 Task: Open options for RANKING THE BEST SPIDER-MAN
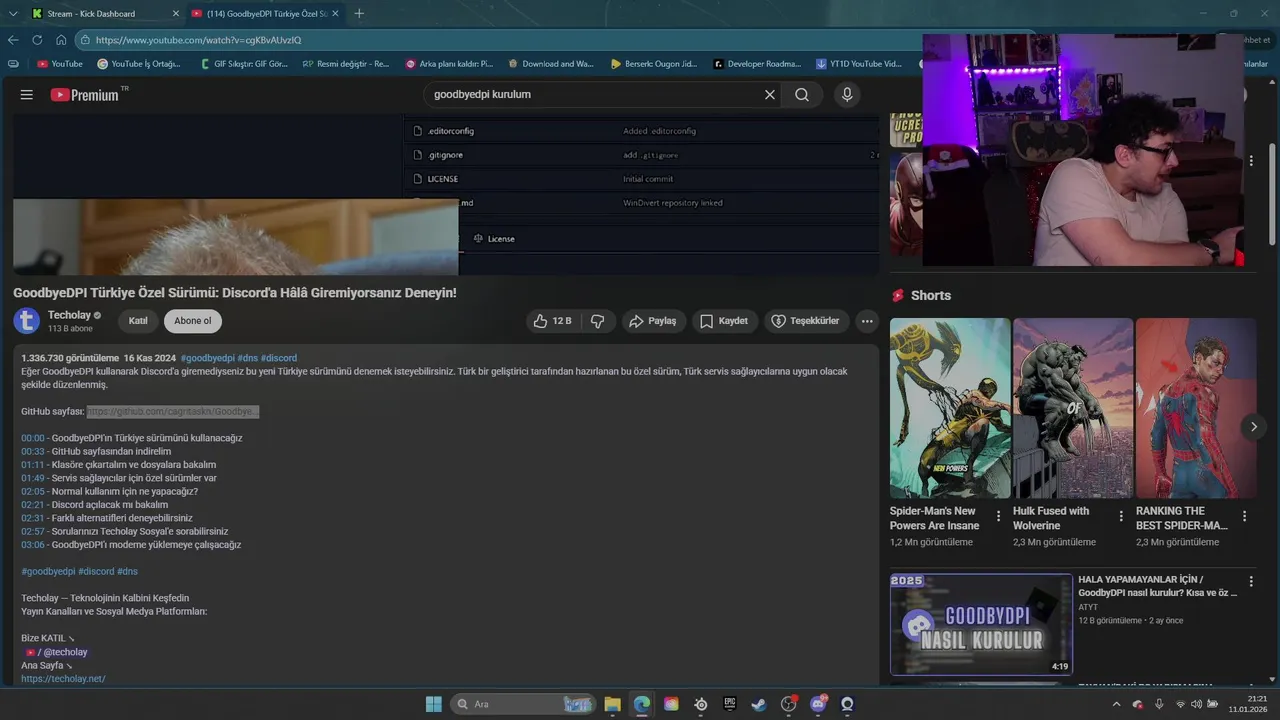coord(1244,517)
